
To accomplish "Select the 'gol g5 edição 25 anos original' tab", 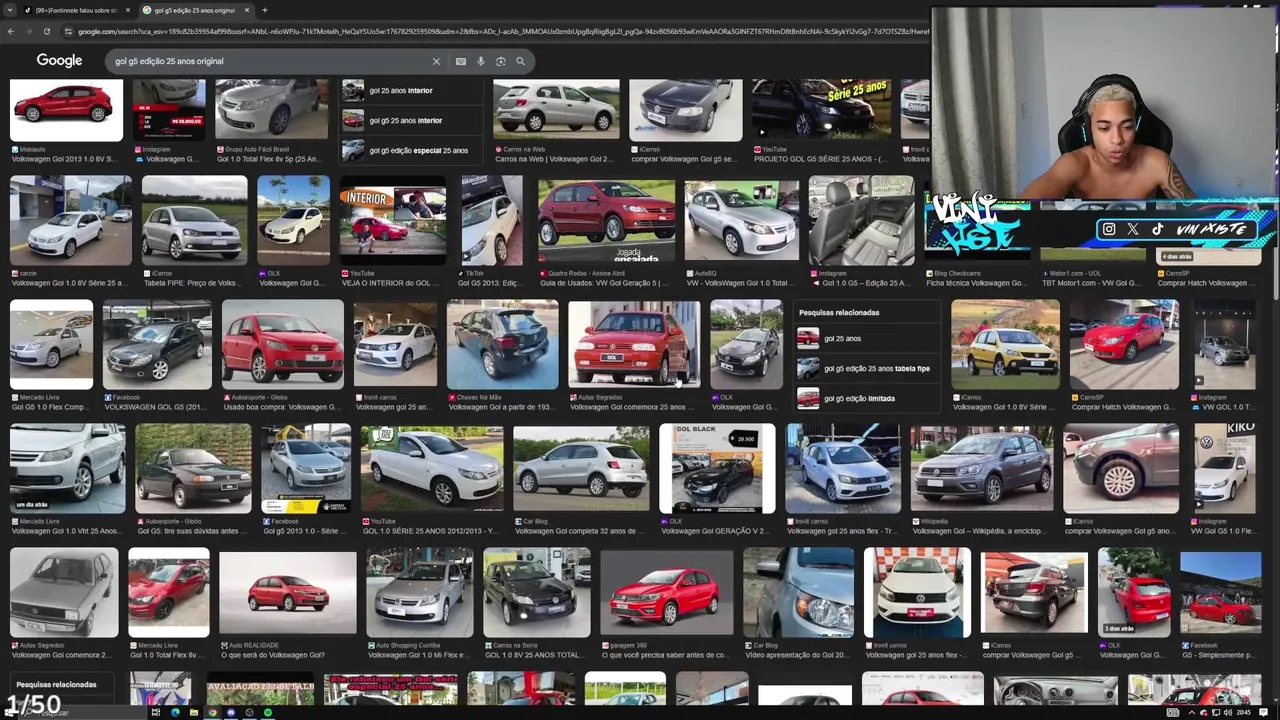I will point(195,10).
